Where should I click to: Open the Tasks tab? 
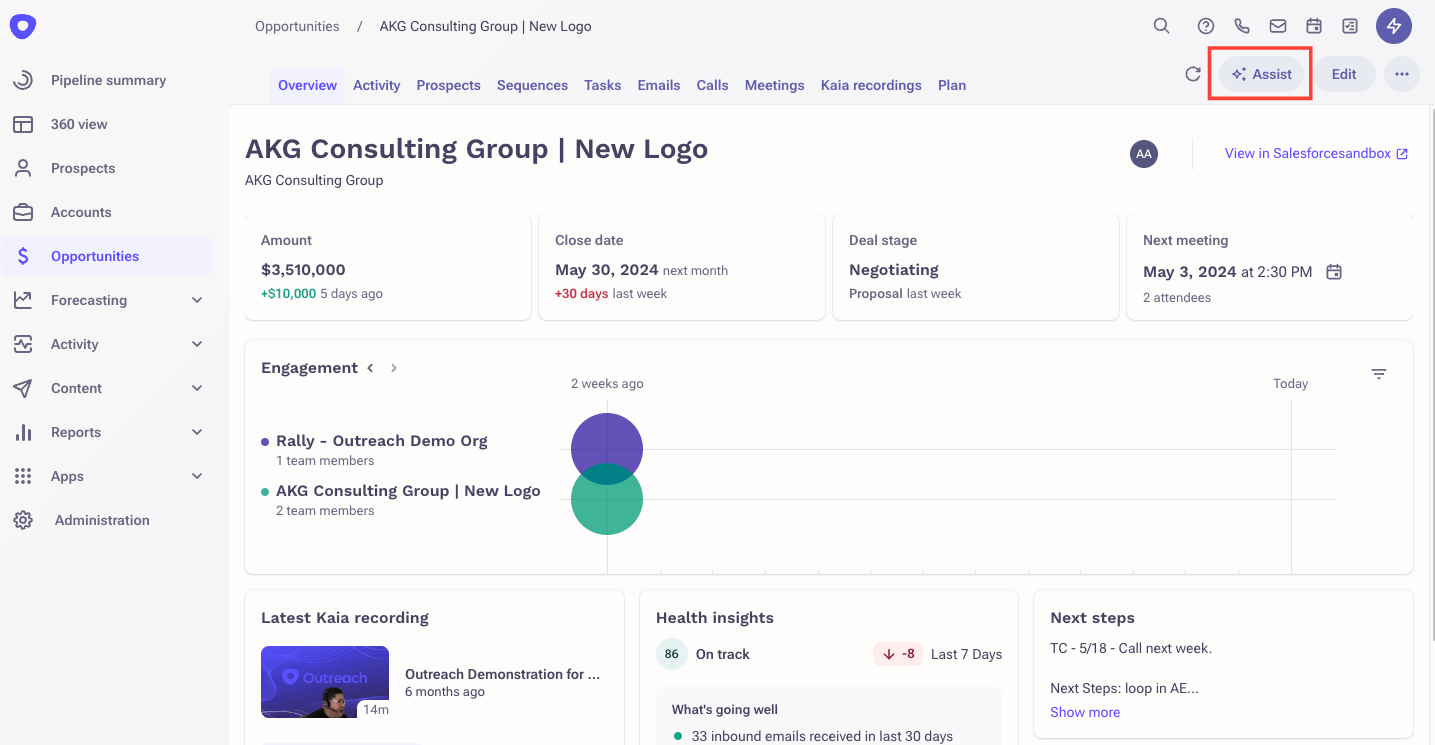(x=603, y=85)
